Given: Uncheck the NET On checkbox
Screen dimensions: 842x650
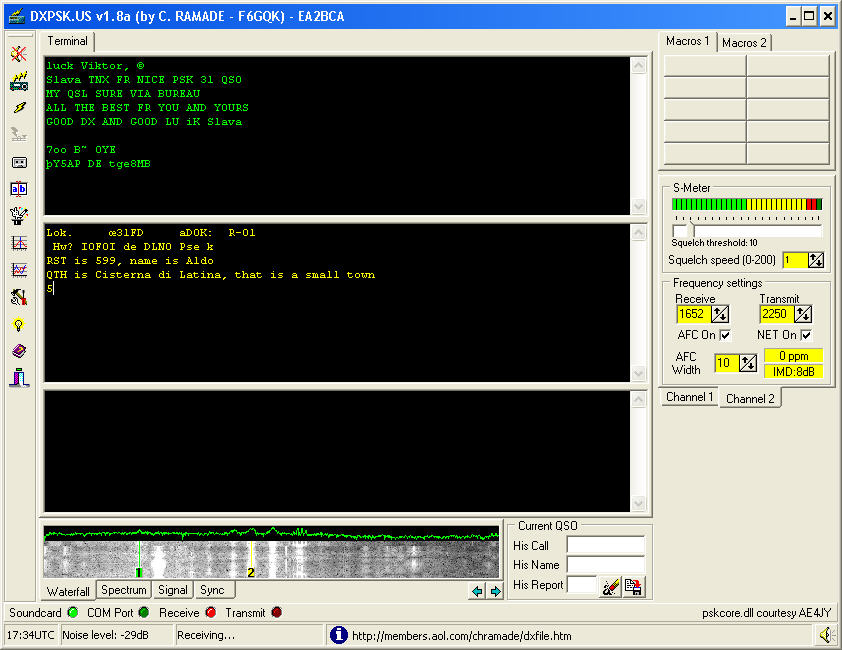Looking at the screenshot, I should coord(806,335).
